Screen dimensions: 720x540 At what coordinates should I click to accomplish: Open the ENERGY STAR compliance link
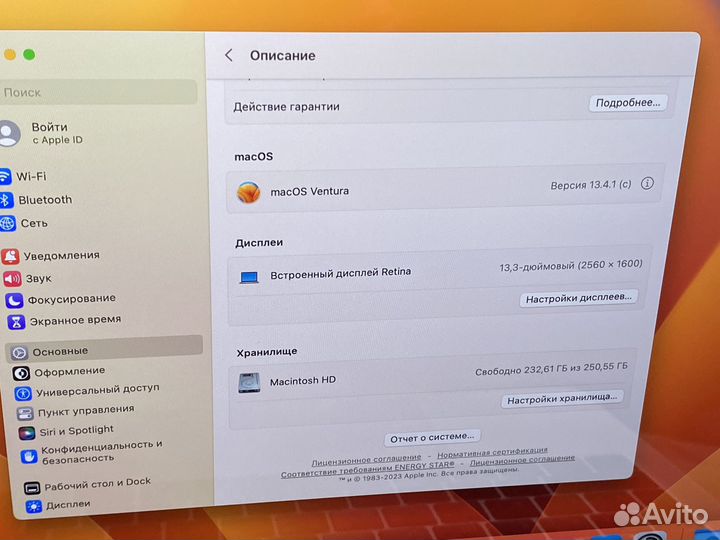click(x=367, y=469)
